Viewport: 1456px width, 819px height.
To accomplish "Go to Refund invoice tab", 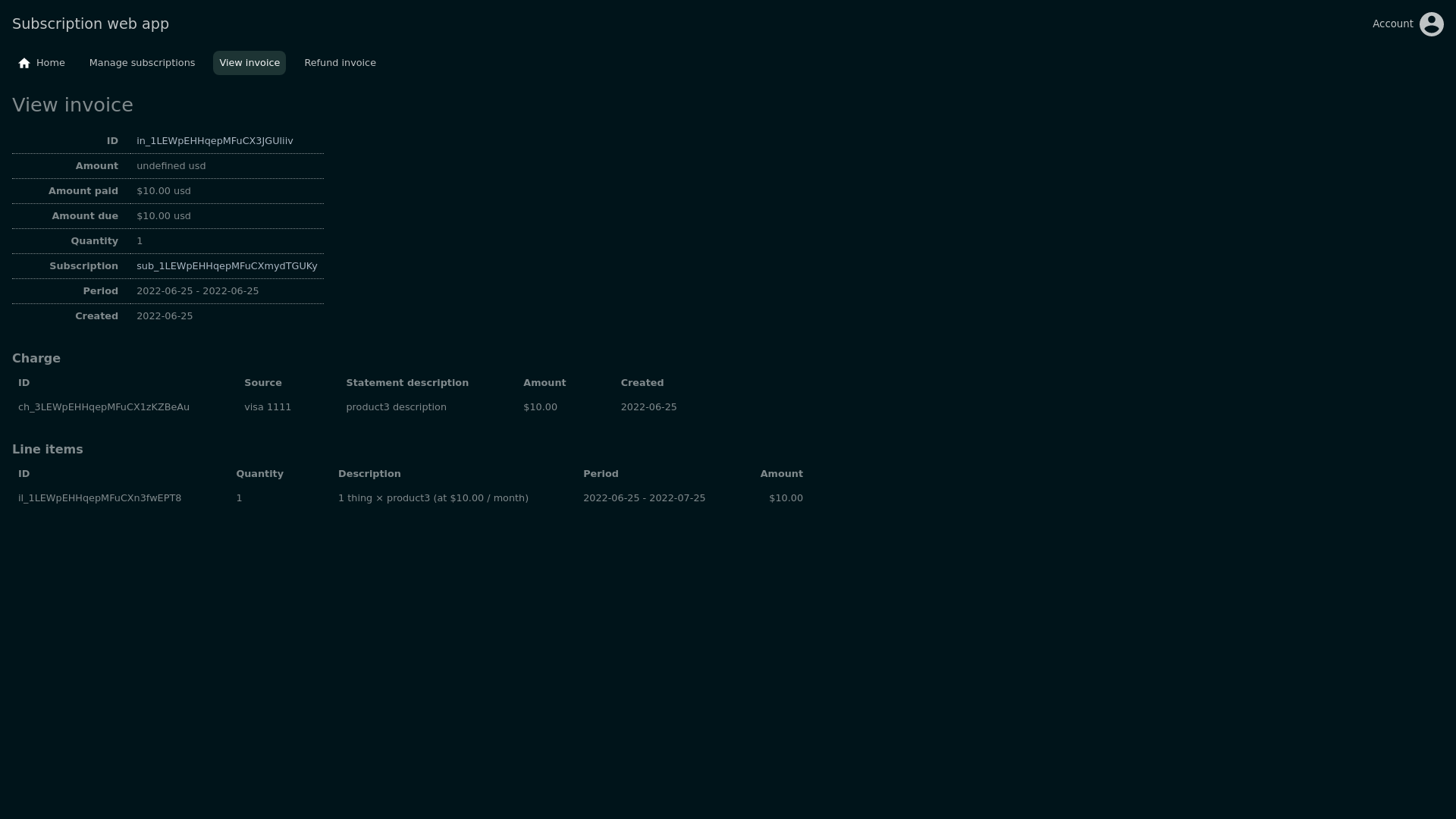I will [x=340, y=63].
